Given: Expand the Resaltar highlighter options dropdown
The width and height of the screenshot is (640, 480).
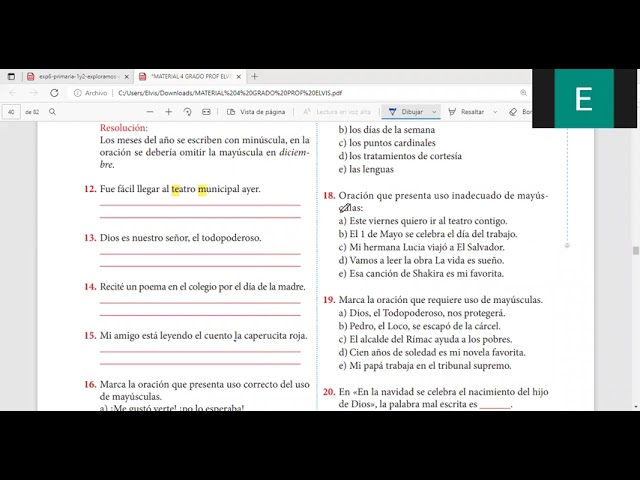Looking at the screenshot, I should click(494, 112).
